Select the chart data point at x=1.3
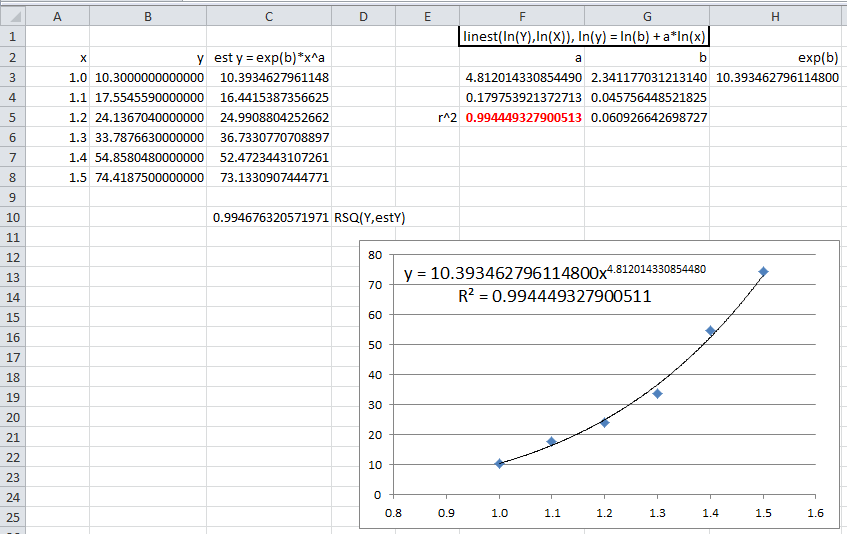Screen dimensions: 847x534 [657, 394]
